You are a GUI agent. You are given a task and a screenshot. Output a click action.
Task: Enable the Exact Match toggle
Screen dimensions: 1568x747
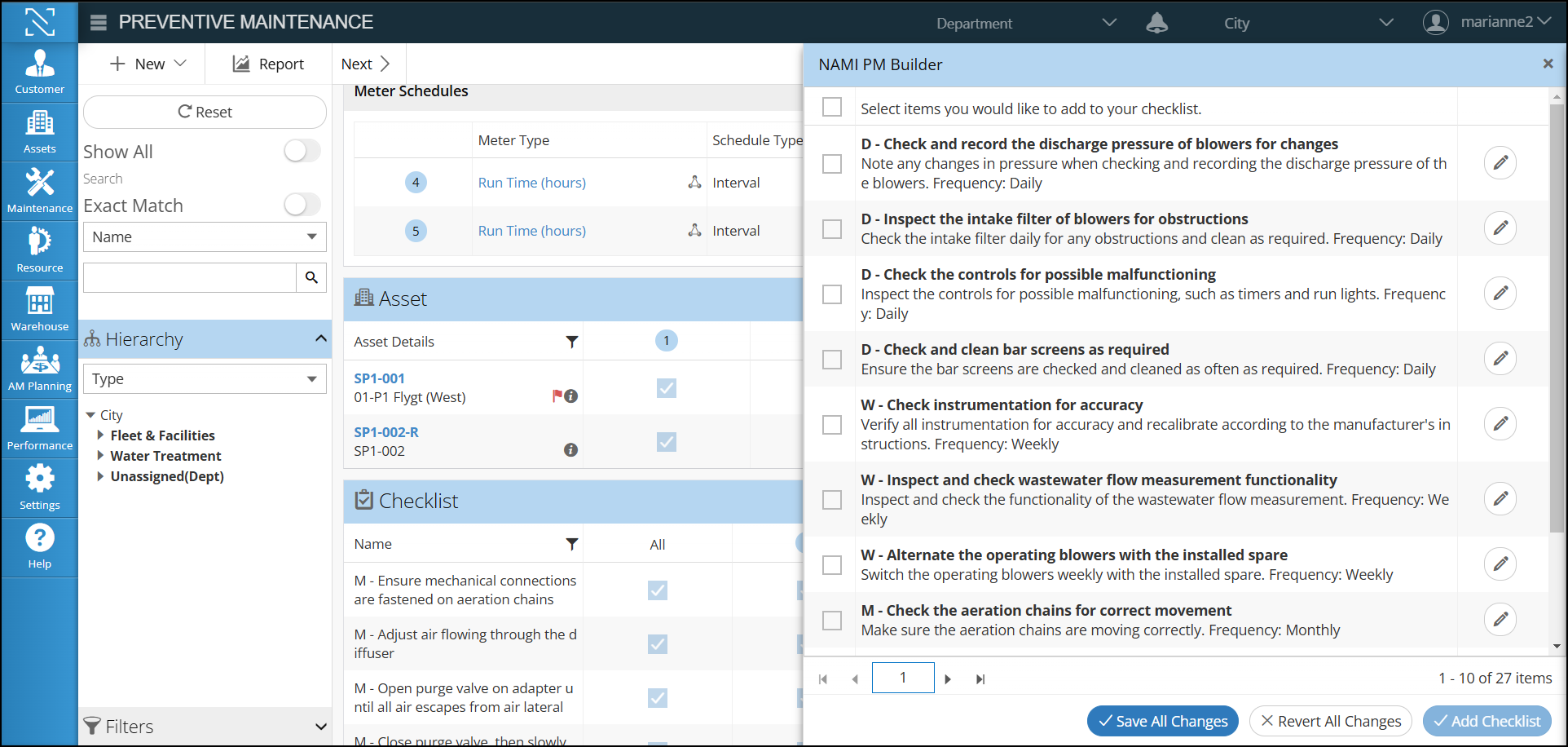point(302,205)
